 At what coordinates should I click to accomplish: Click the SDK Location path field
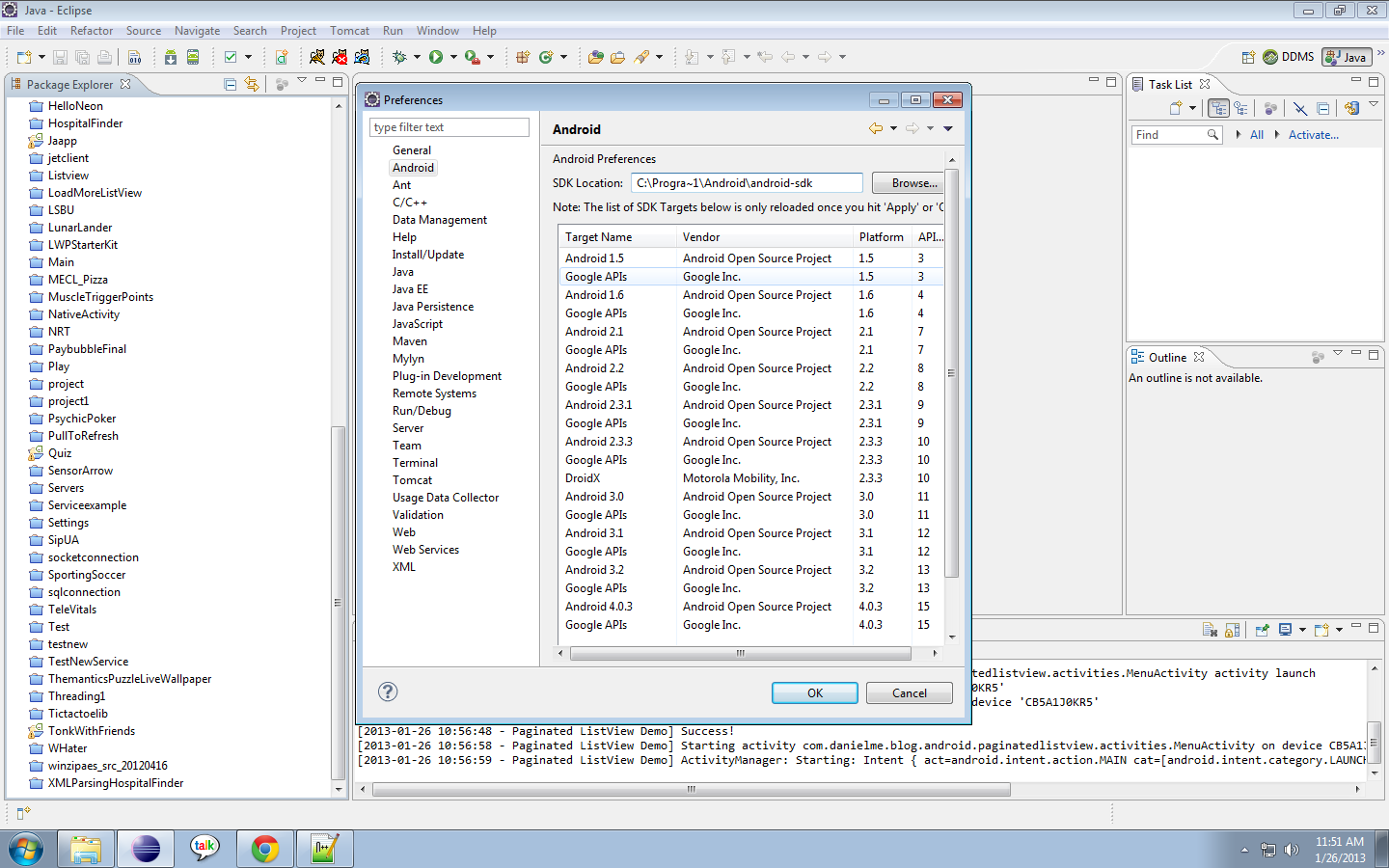[x=747, y=183]
